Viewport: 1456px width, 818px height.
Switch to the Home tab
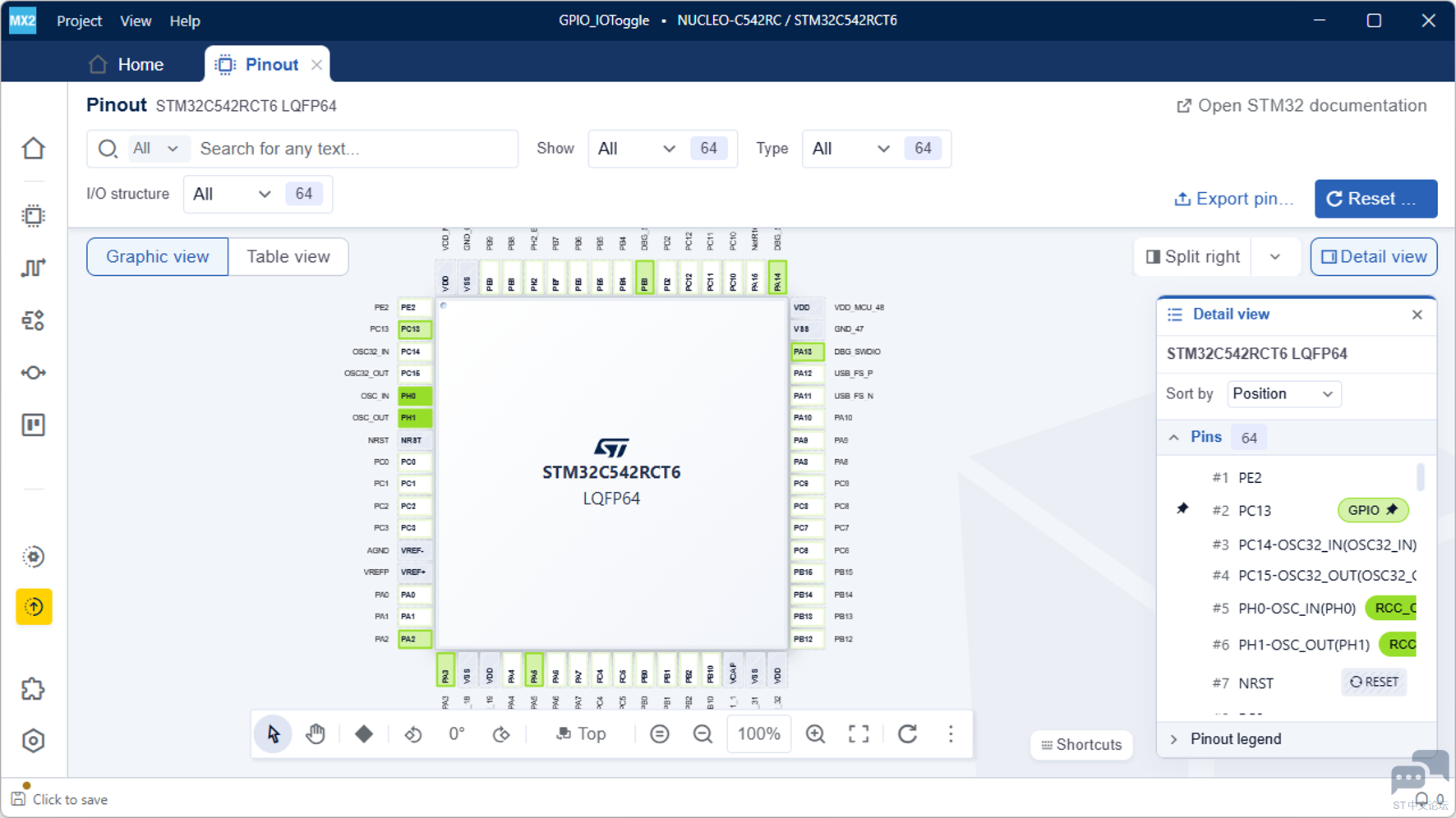(x=127, y=64)
